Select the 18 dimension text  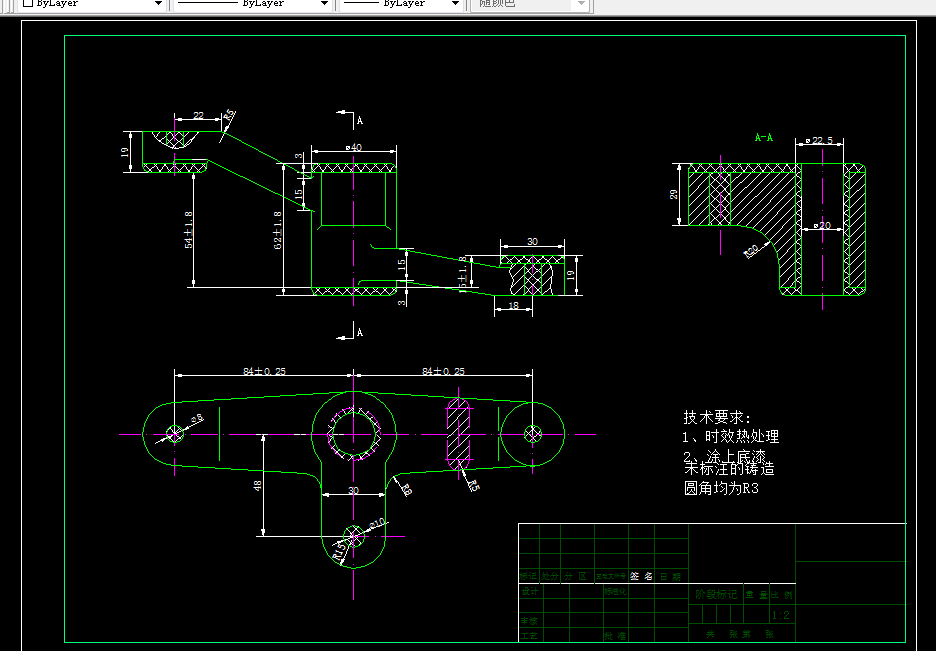[x=513, y=306]
